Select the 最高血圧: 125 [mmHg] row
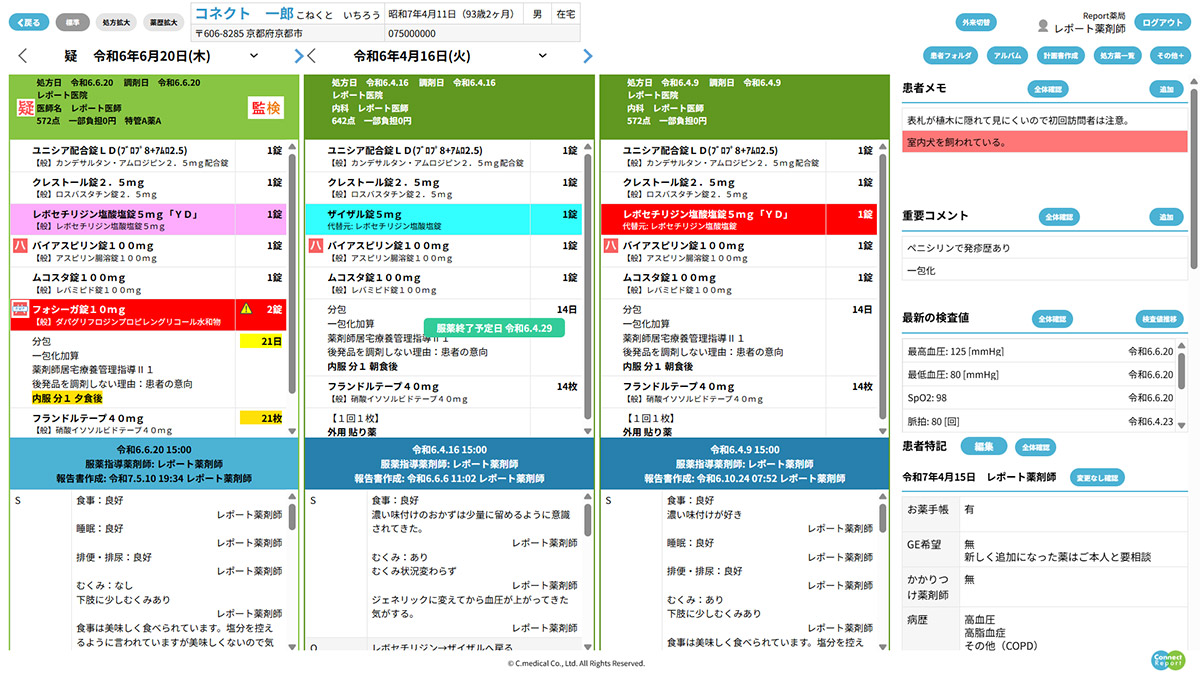Viewport: 1200px width, 676px height. (x=1038, y=351)
